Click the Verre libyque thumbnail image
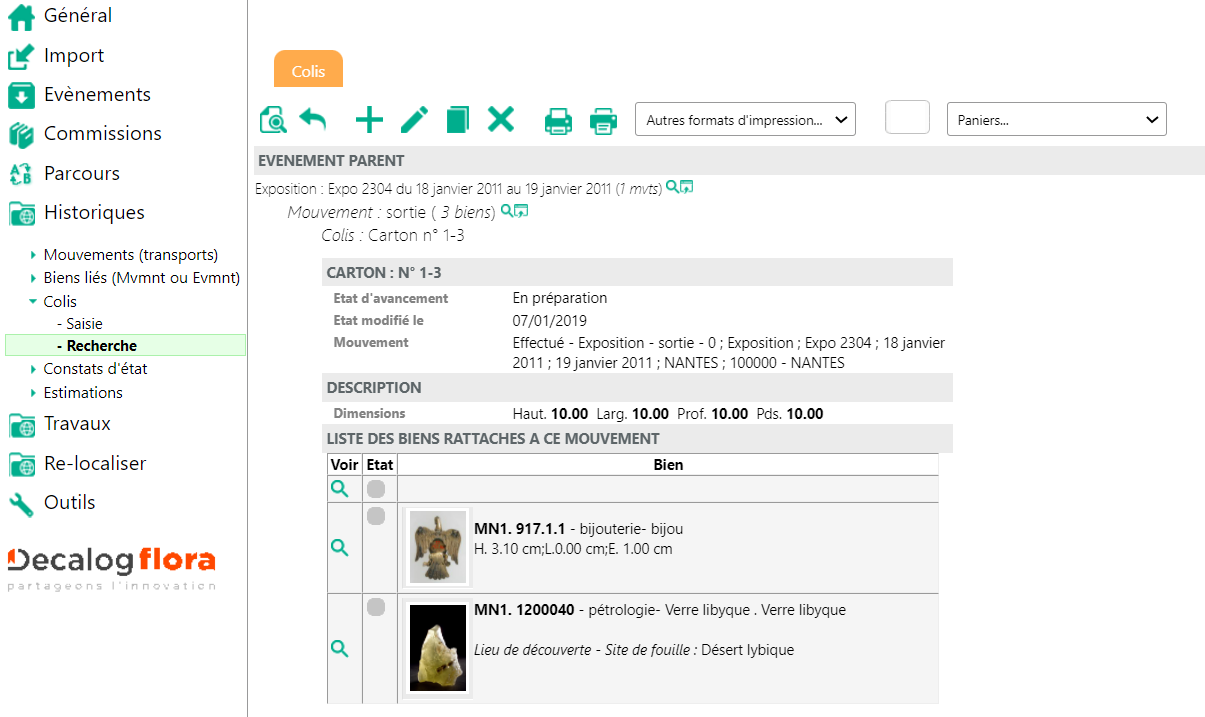1205x717 pixels. (x=438, y=648)
